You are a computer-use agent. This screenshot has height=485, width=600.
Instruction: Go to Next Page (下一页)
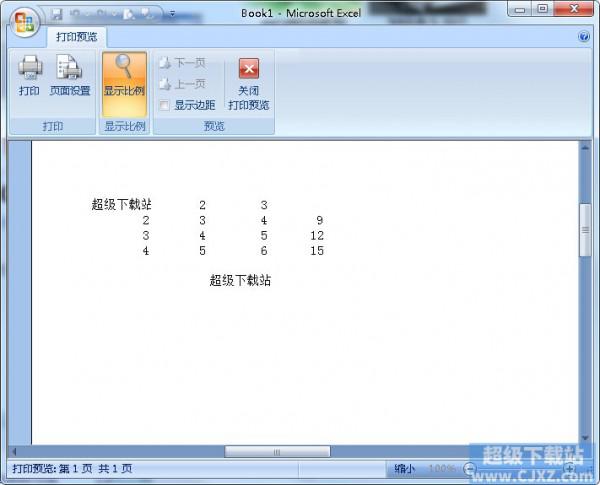(x=182, y=63)
